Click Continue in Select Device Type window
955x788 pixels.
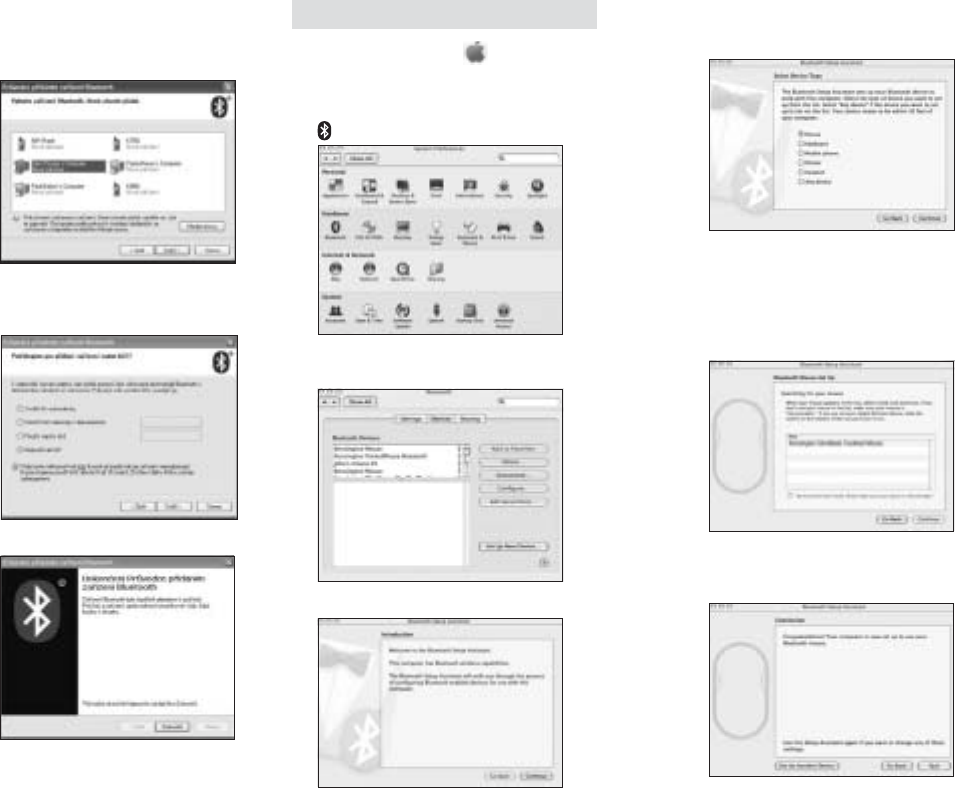click(x=929, y=218)
